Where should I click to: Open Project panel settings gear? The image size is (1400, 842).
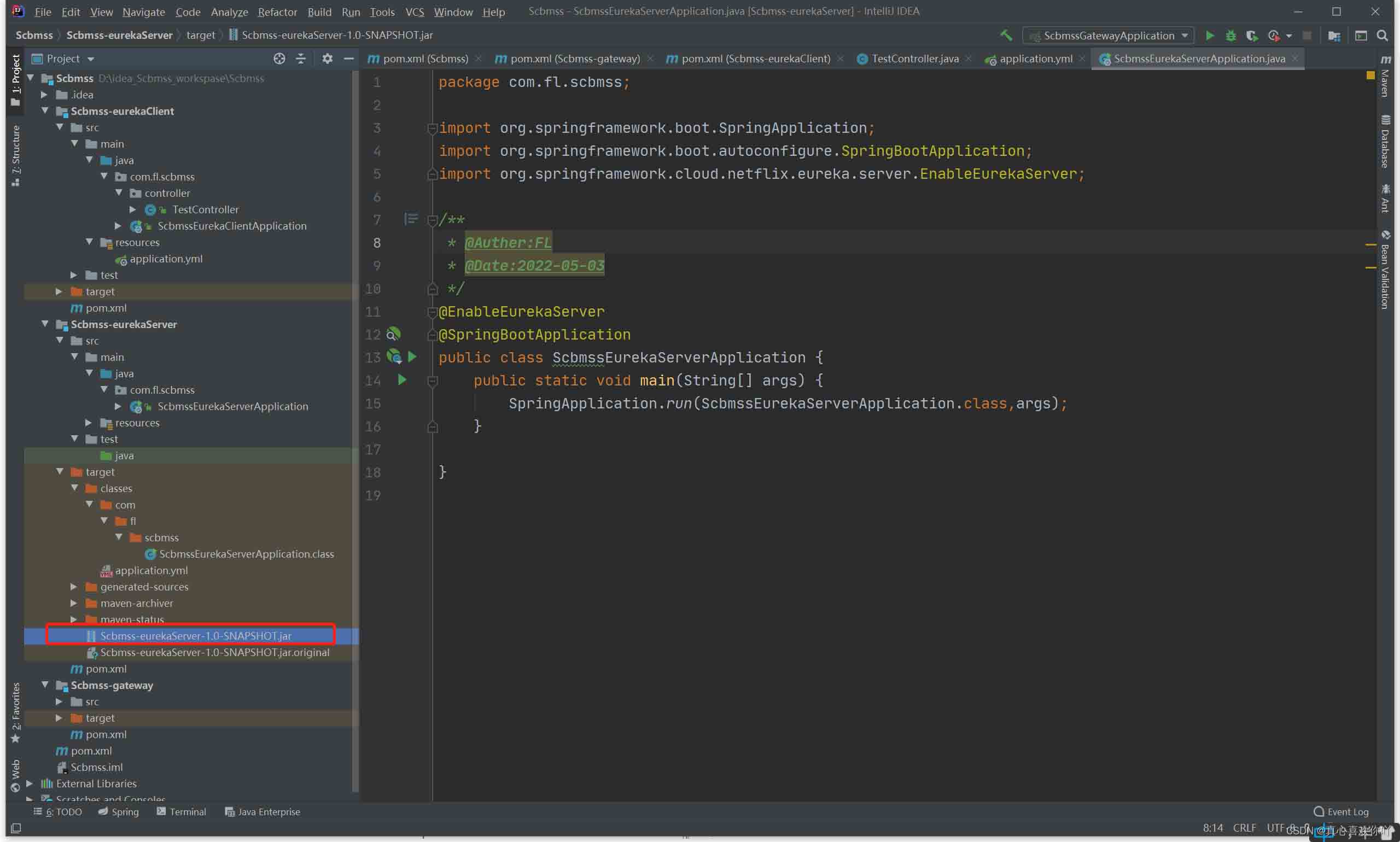coord(328,59)
